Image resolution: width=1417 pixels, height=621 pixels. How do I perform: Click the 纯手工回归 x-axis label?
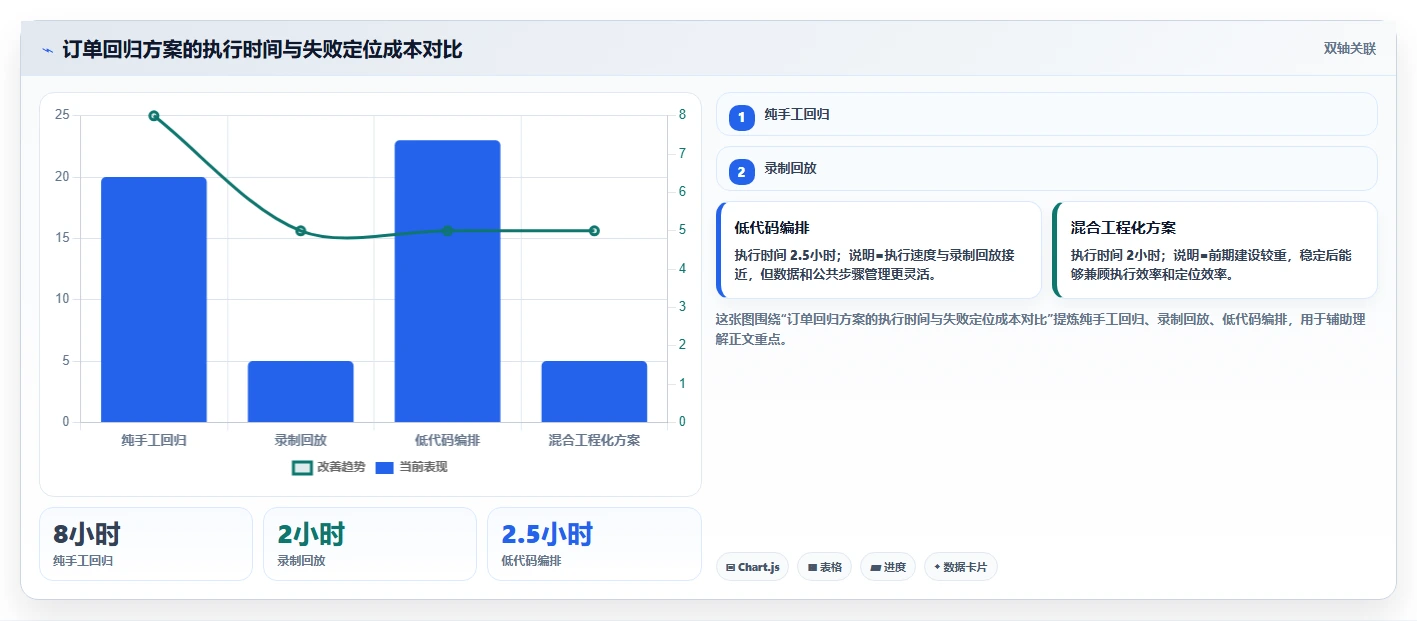pos(154,440)
